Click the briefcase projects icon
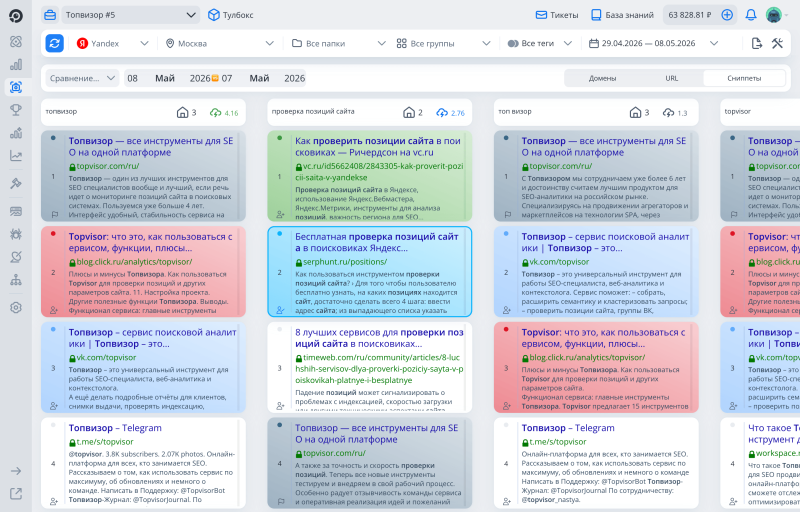 pyautogui.click(x=50, y=15)
